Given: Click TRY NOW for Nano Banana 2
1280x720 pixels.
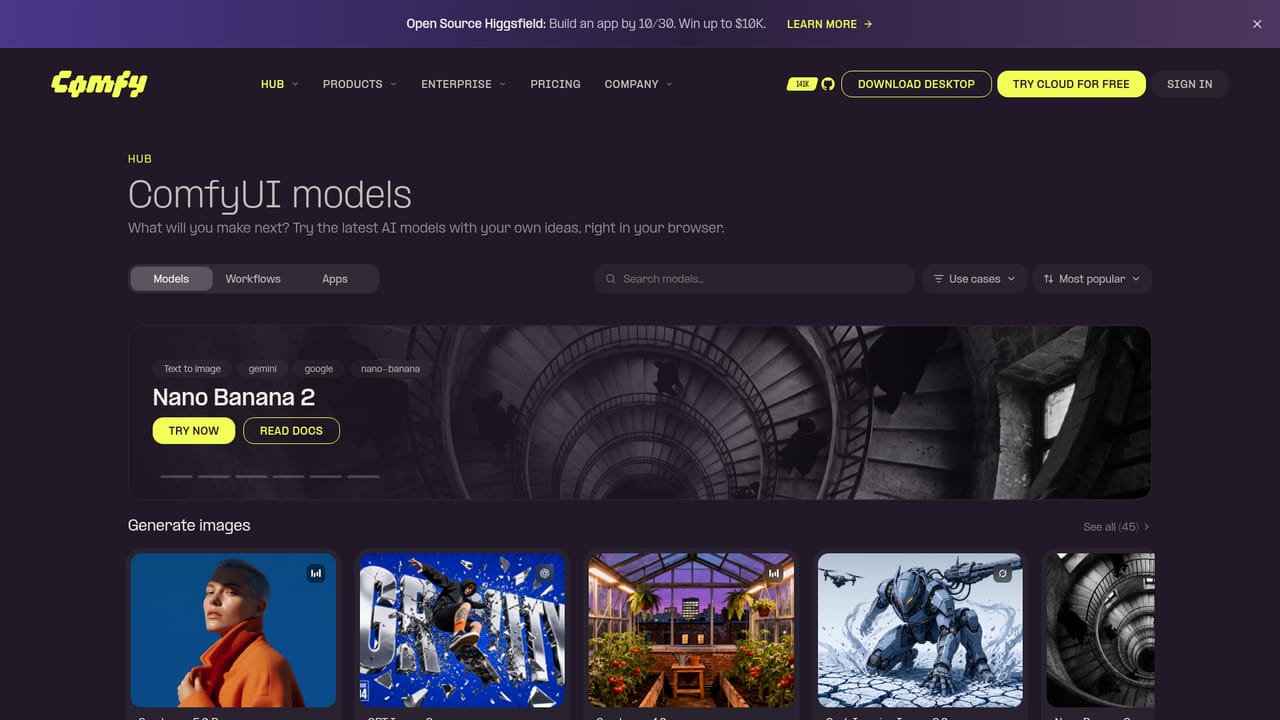Looking at the screenshot, I should (x=194, y=431).
